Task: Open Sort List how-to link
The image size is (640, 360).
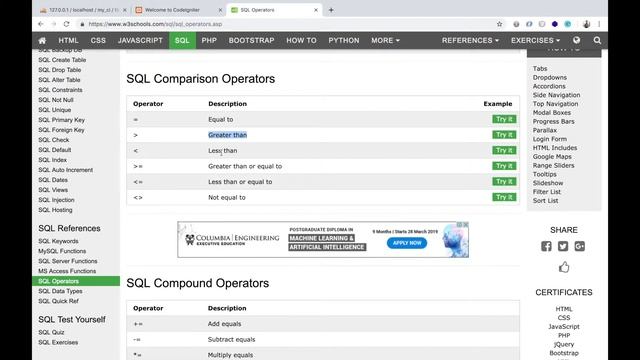Action: [x=545, y=200]
